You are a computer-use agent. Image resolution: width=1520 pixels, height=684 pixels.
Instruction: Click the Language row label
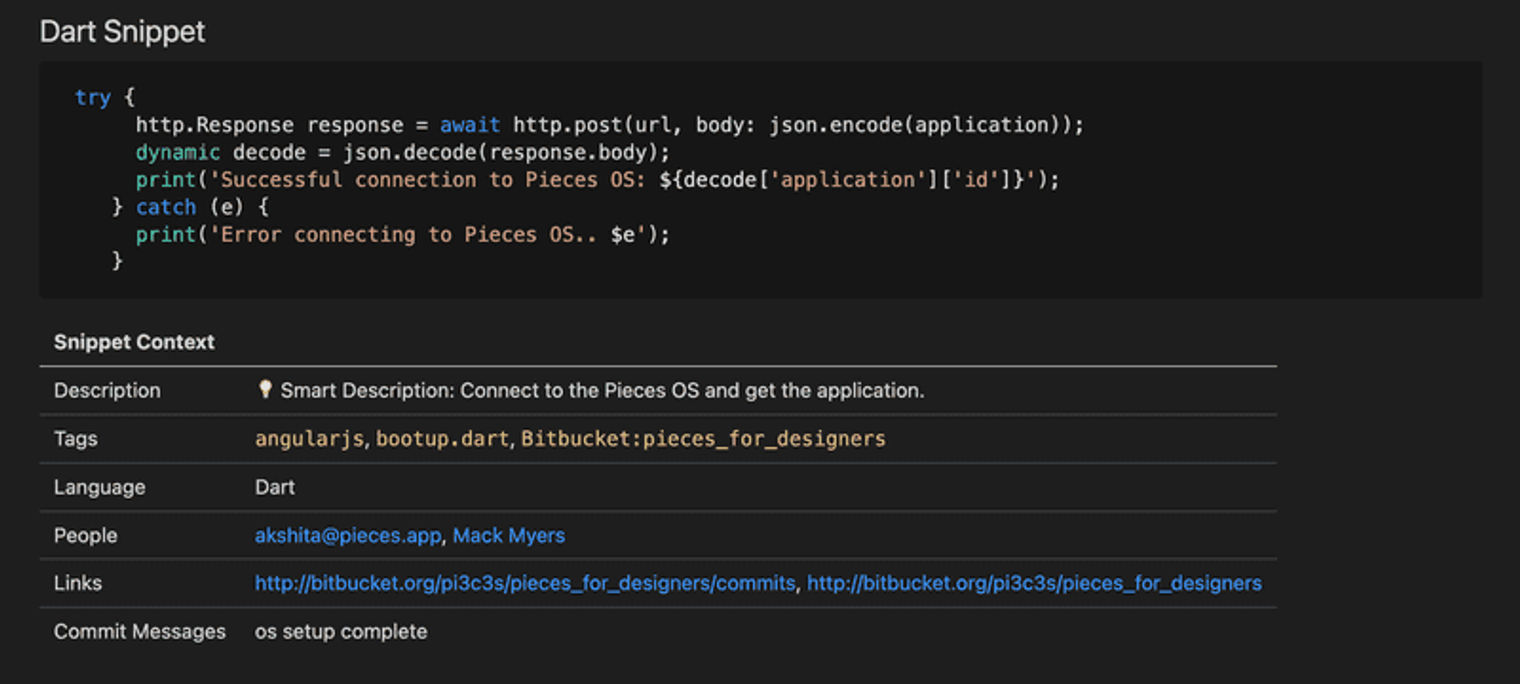click(x=99, y=488)
